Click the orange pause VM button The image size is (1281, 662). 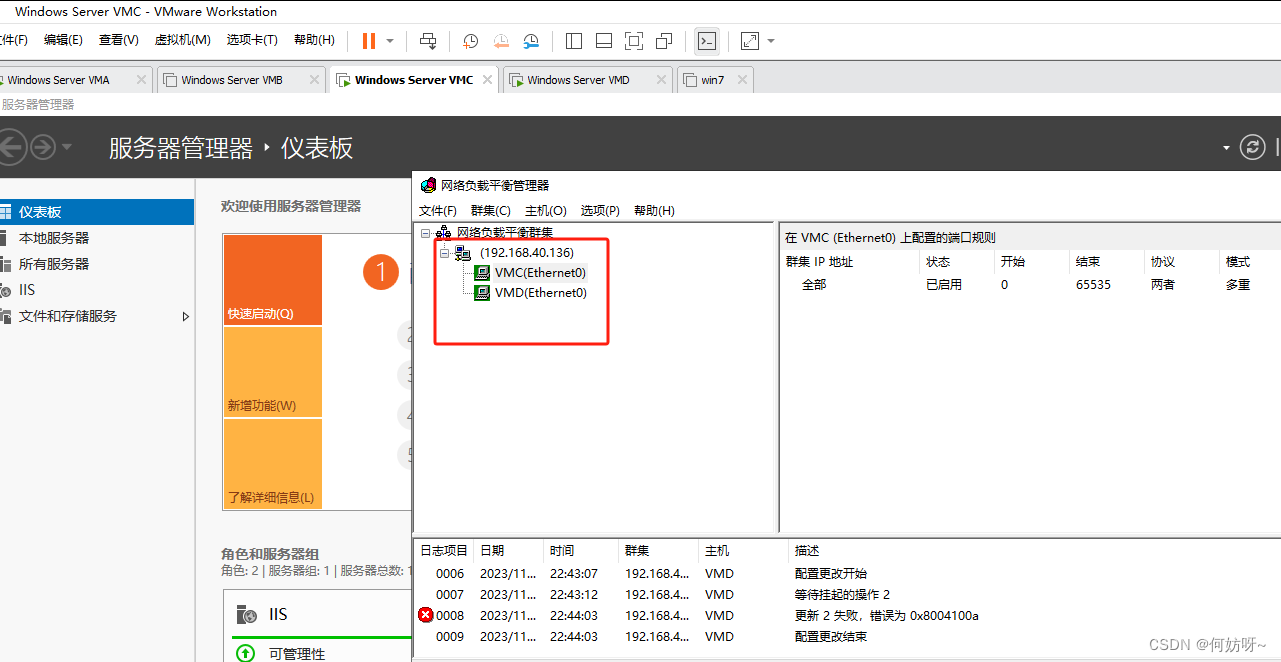[x=369, y=41]
